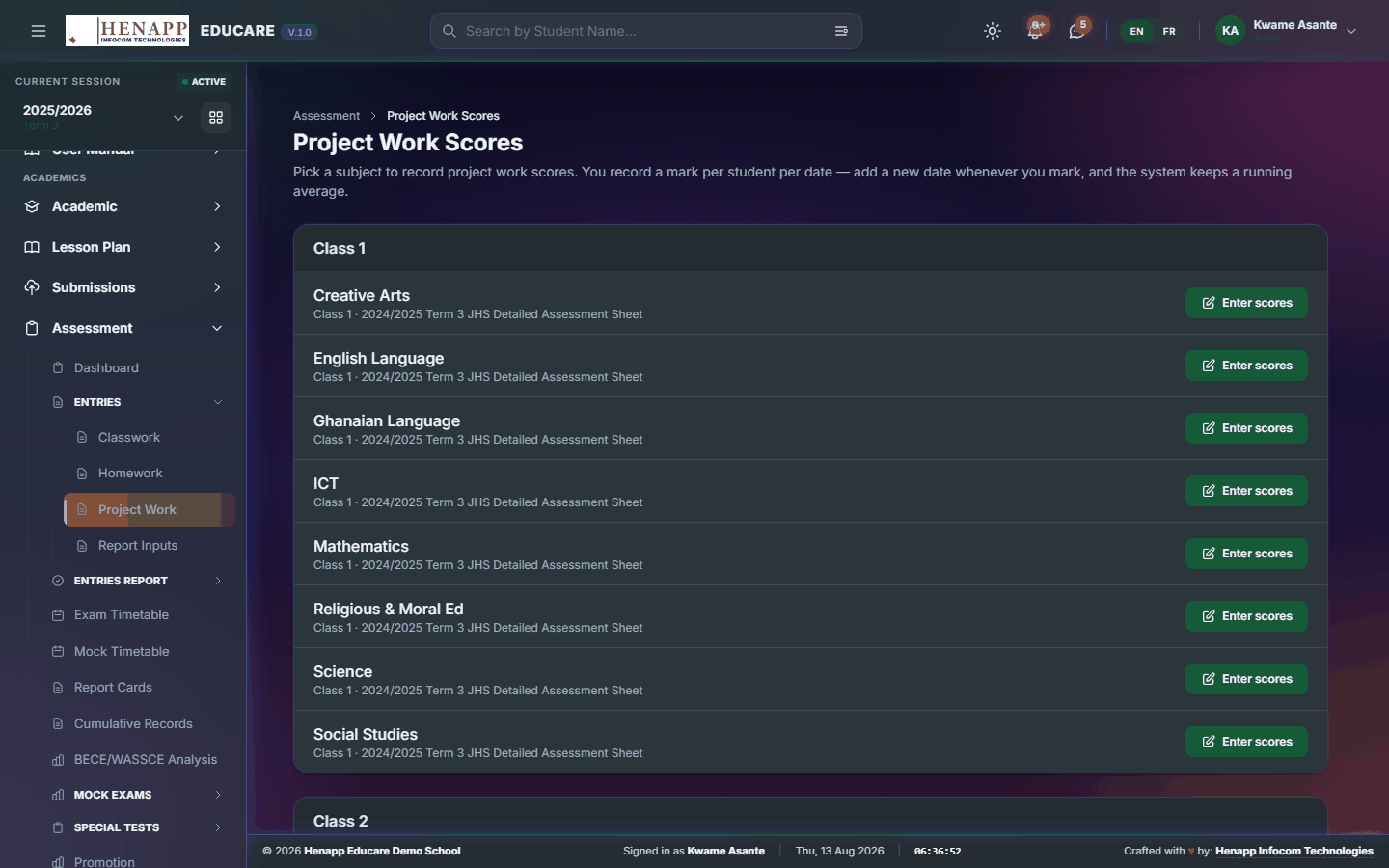Open Kwame Asante account dropdown

coord(1287,31)
